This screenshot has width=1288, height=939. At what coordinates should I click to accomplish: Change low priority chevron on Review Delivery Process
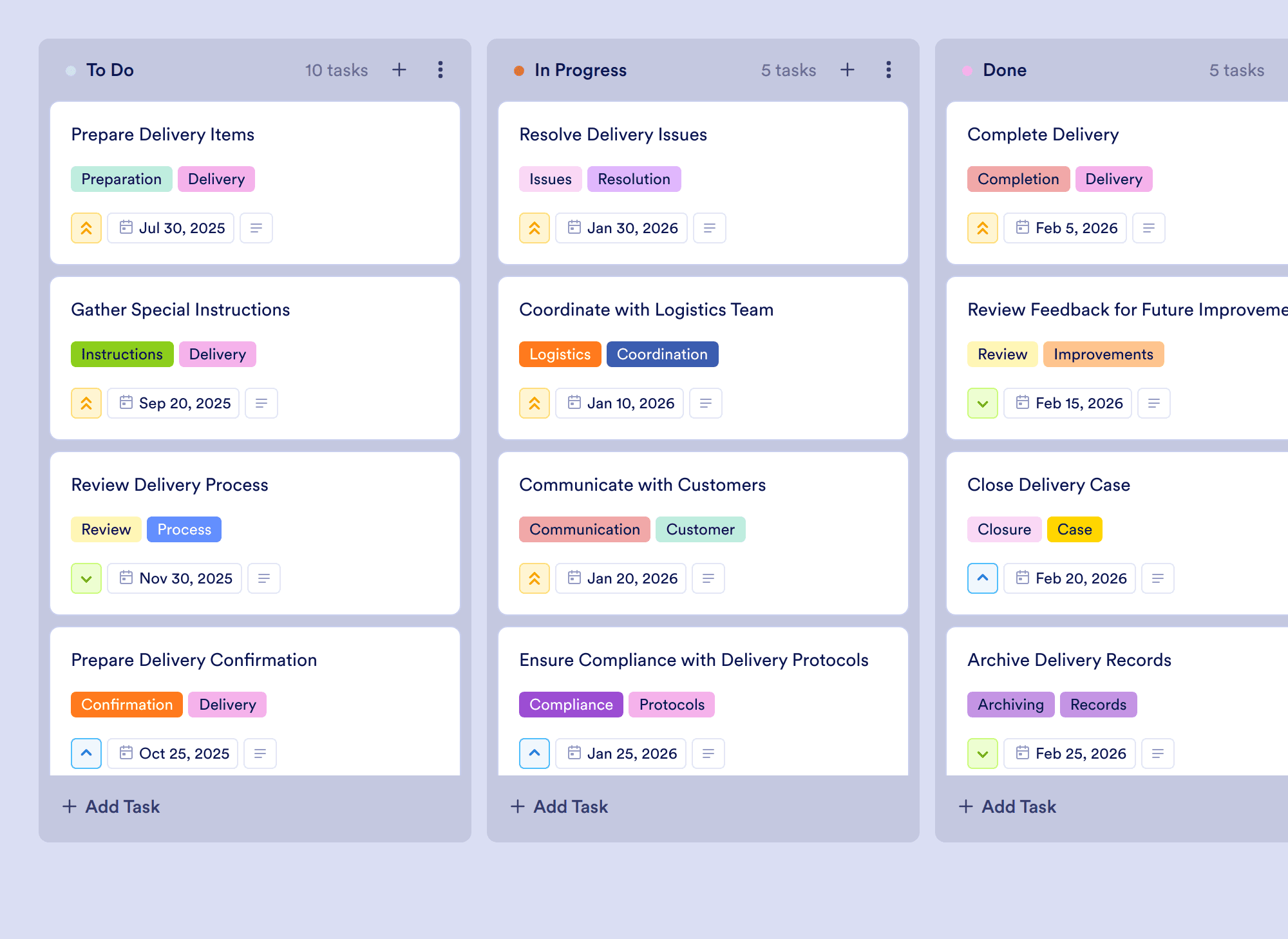[x=86, y=578]
